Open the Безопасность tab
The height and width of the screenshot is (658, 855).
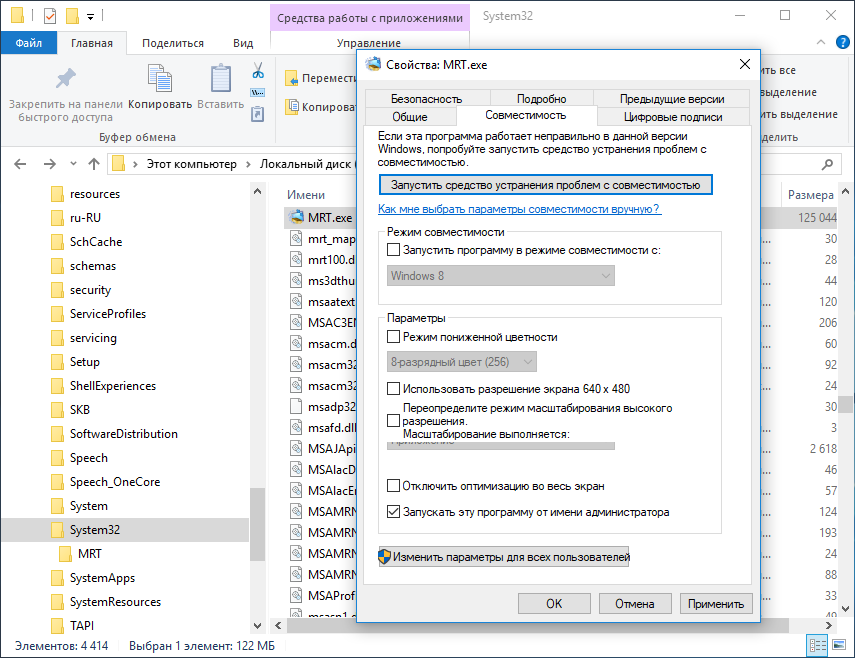click(426, 99)
